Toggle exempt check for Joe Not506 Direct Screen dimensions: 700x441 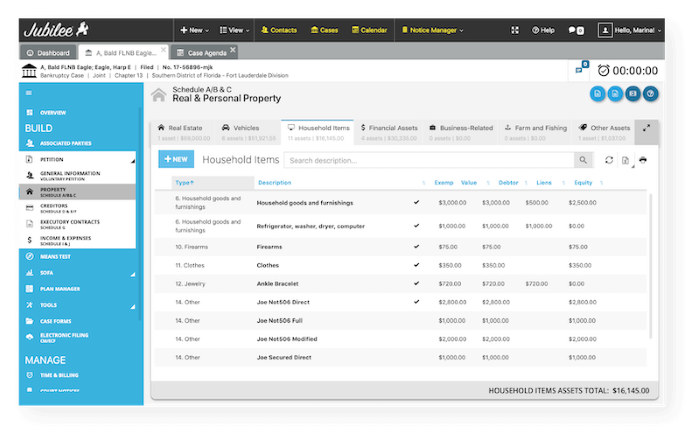coord(417,302)
